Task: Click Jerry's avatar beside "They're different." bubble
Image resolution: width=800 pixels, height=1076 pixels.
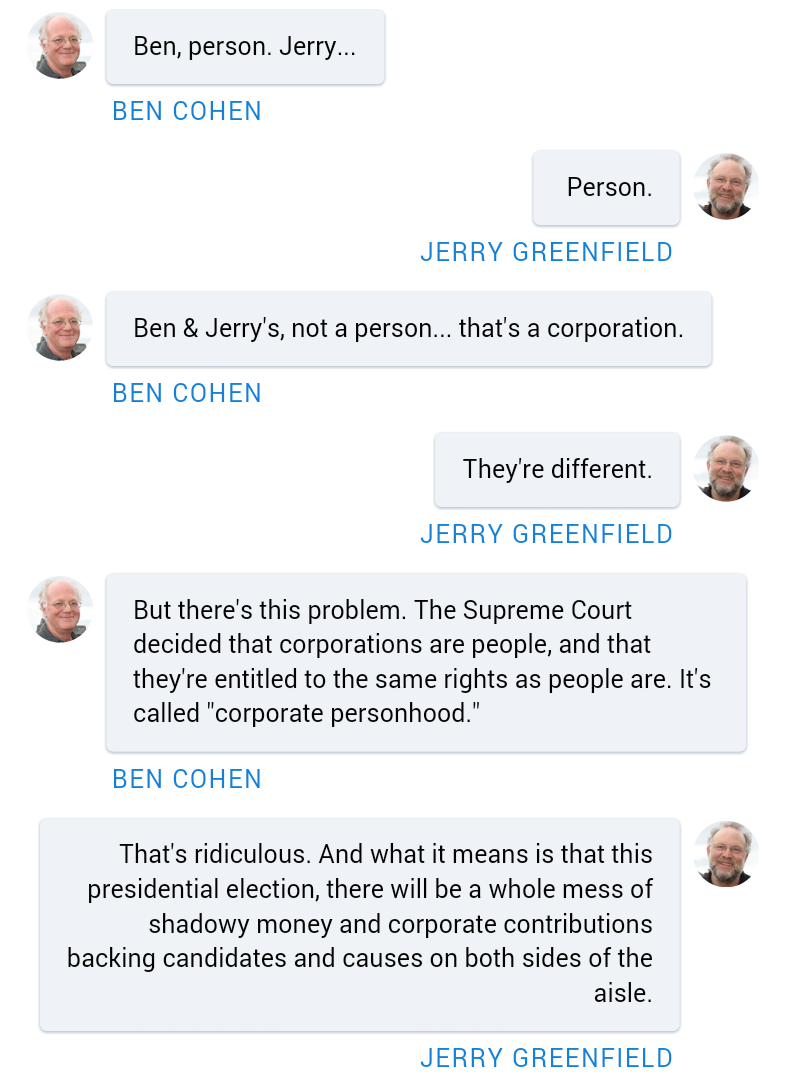Action: tap(726, 469)
